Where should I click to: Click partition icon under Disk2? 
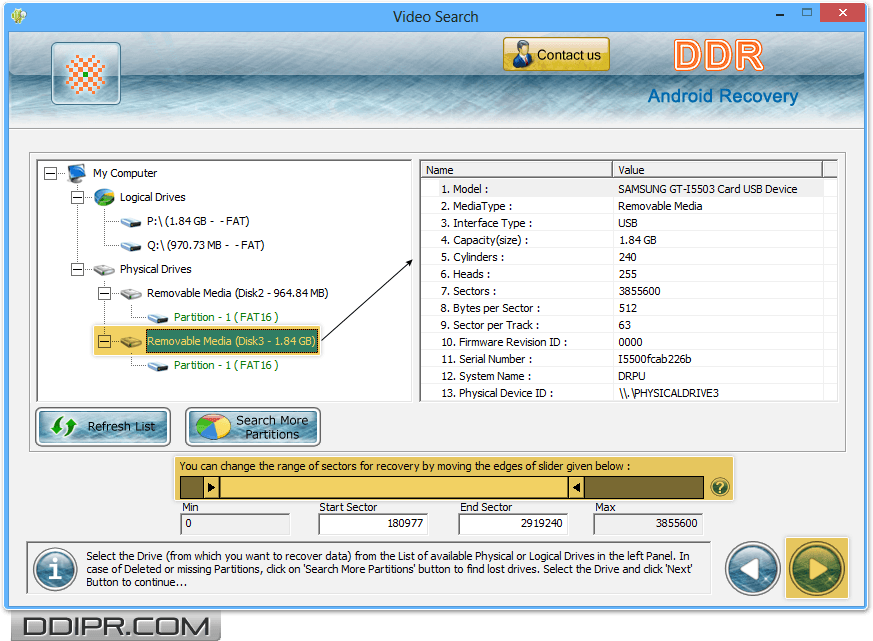pyautogui.click(x=158, y=319)
